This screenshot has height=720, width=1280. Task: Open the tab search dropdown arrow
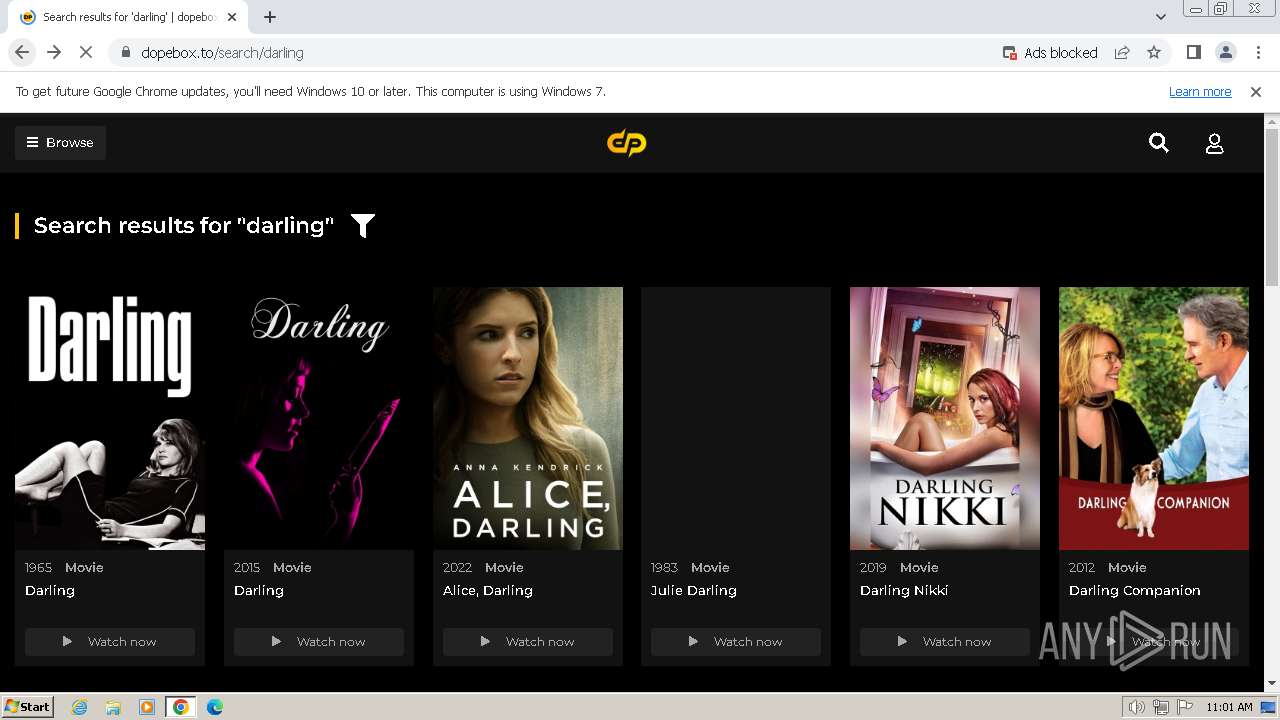coord(1160,17)
